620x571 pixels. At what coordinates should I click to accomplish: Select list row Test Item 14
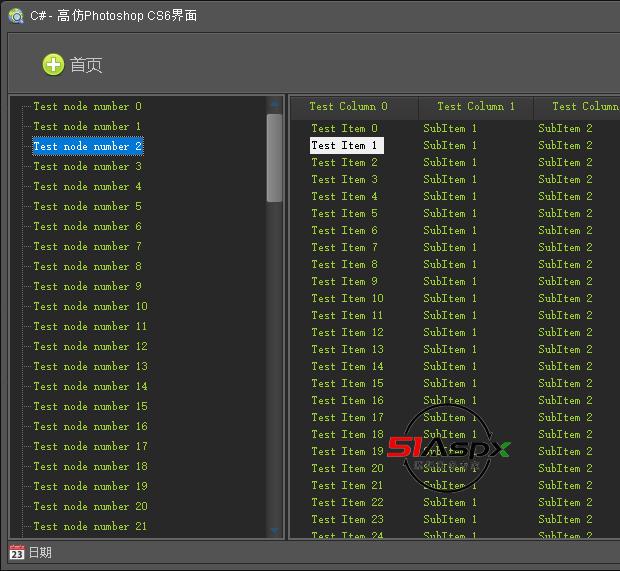coord(348,367)
